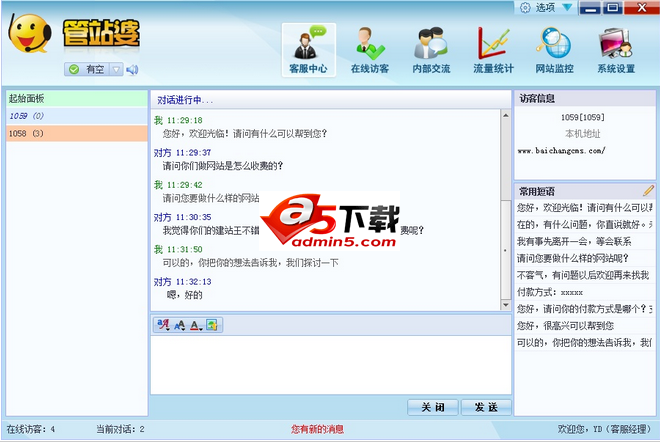Click the 选项 options menu label
The height and width of the screenshot is (443, 660).
pos(545,8)
